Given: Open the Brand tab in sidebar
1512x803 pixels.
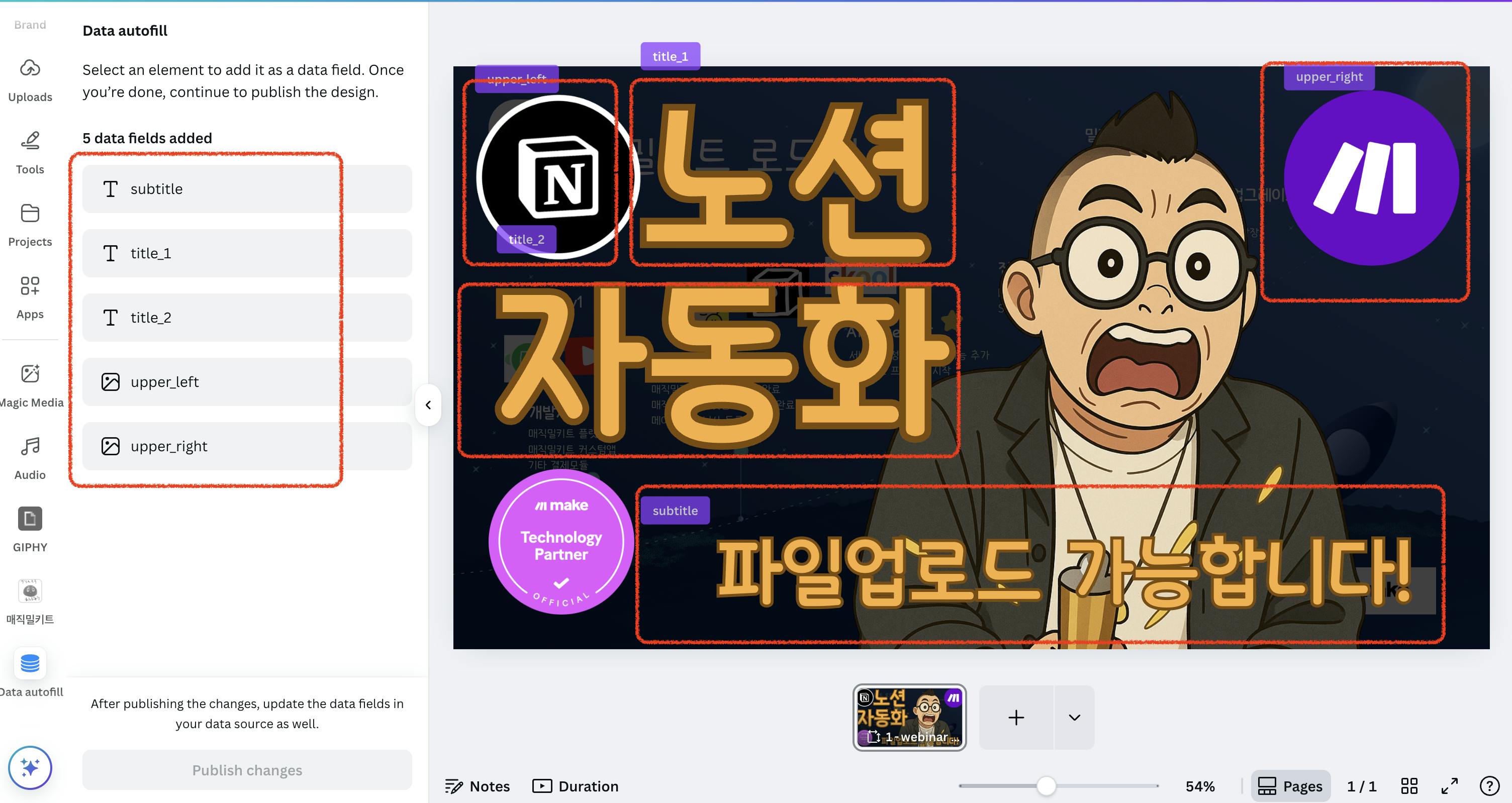Looking at the screenshot, I should (30, 25).
